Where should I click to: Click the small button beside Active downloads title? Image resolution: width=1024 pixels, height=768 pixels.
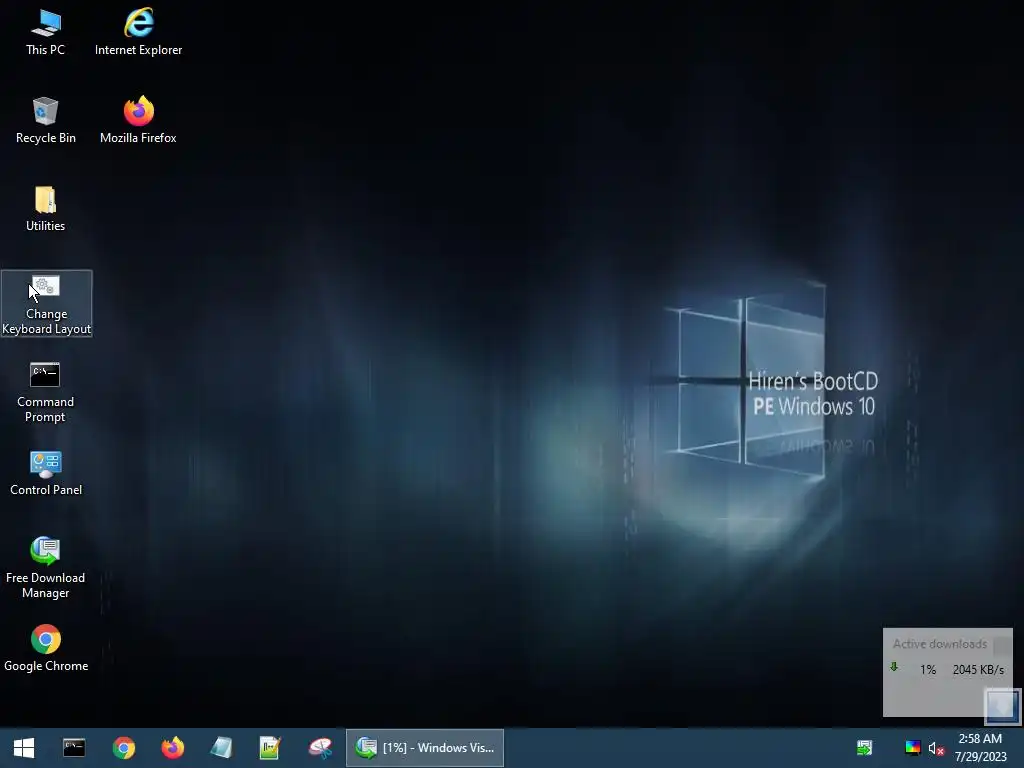click(1002, 645)
